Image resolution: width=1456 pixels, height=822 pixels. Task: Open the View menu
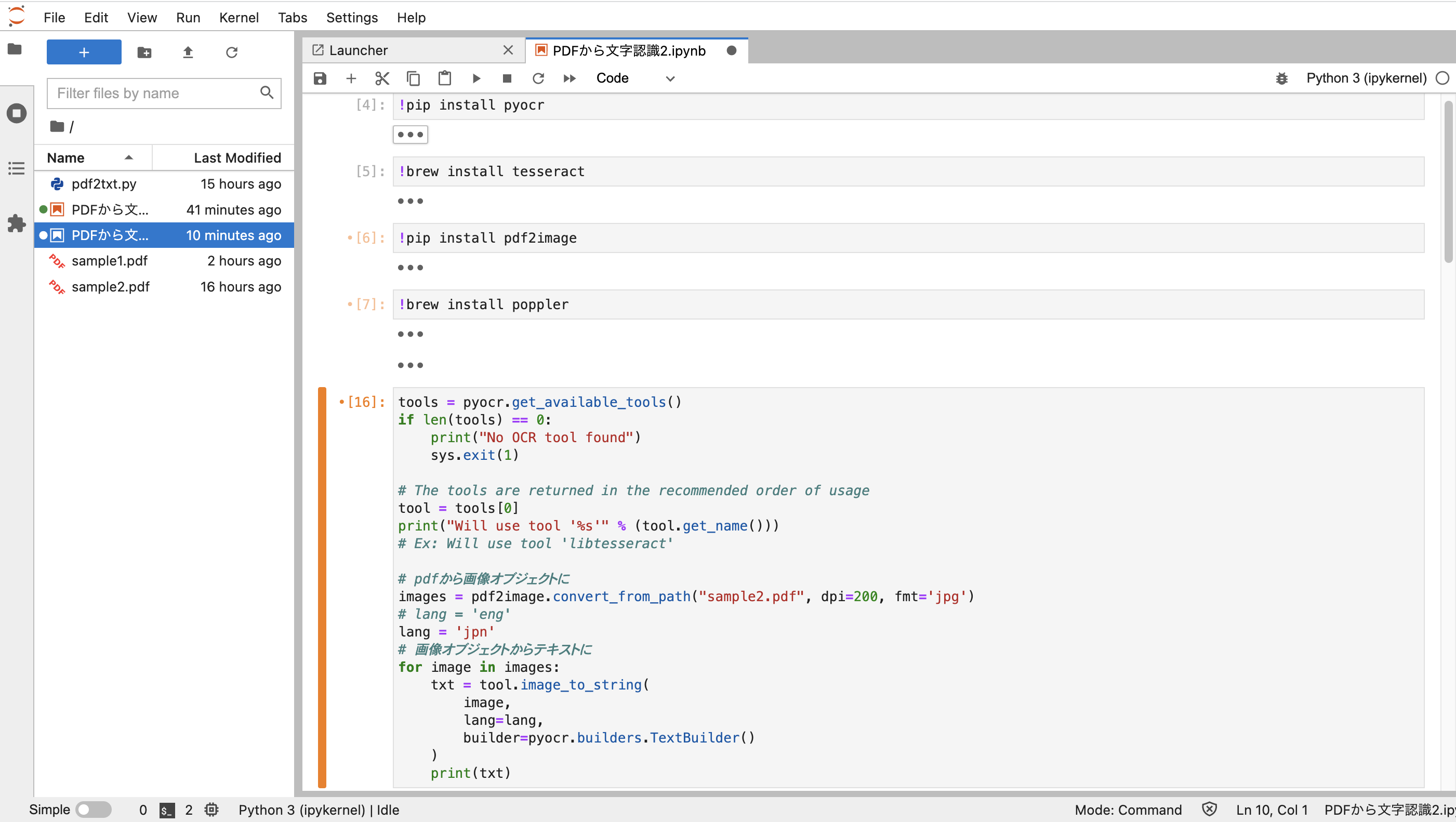point(142,18)
